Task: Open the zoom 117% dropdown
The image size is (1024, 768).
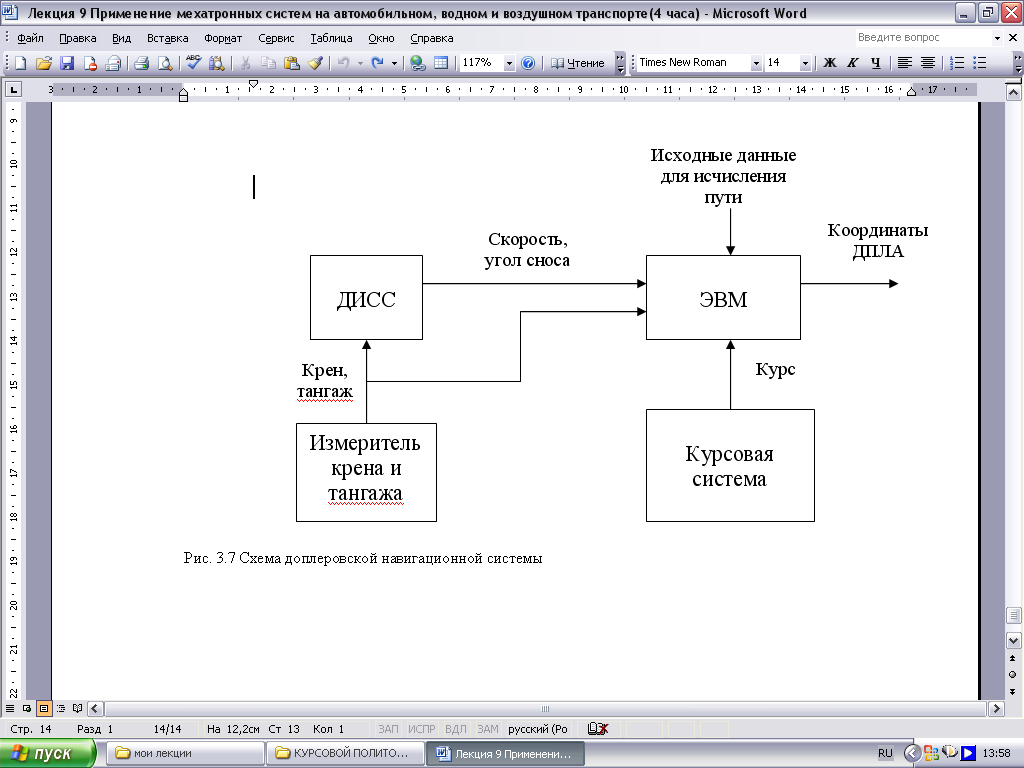Action: click(x=509, y=63)
